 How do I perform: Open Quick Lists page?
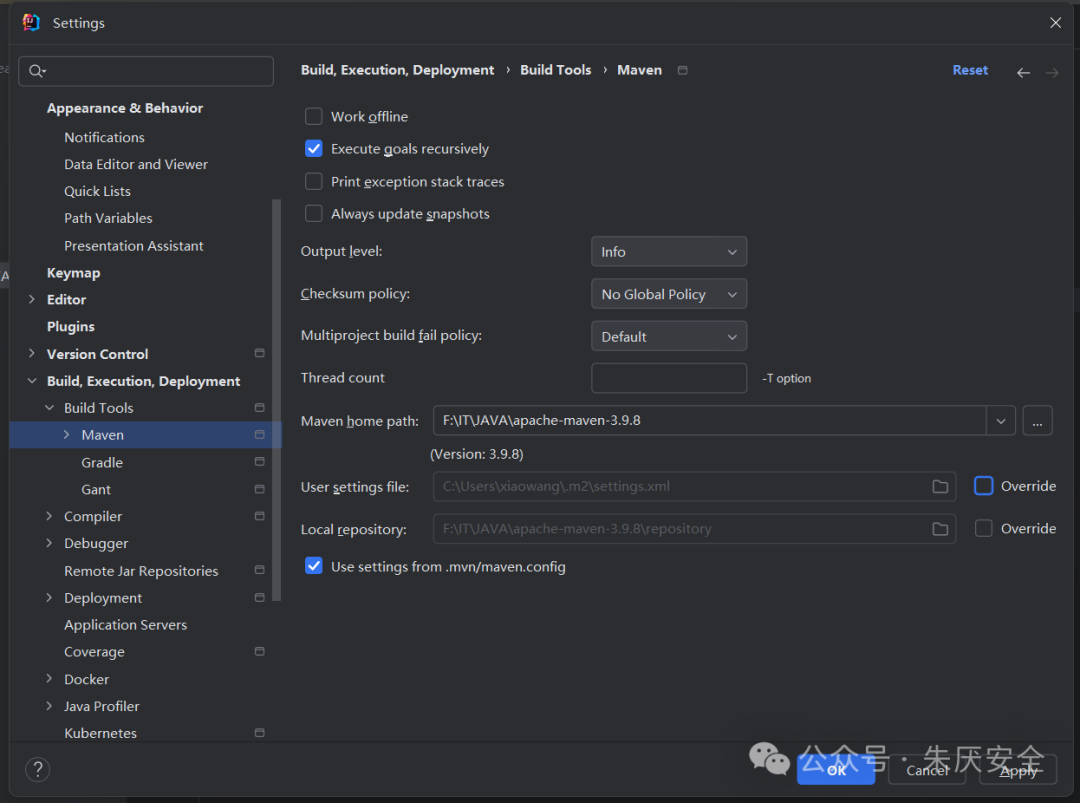pyautogui.click(x=97, y=191)
